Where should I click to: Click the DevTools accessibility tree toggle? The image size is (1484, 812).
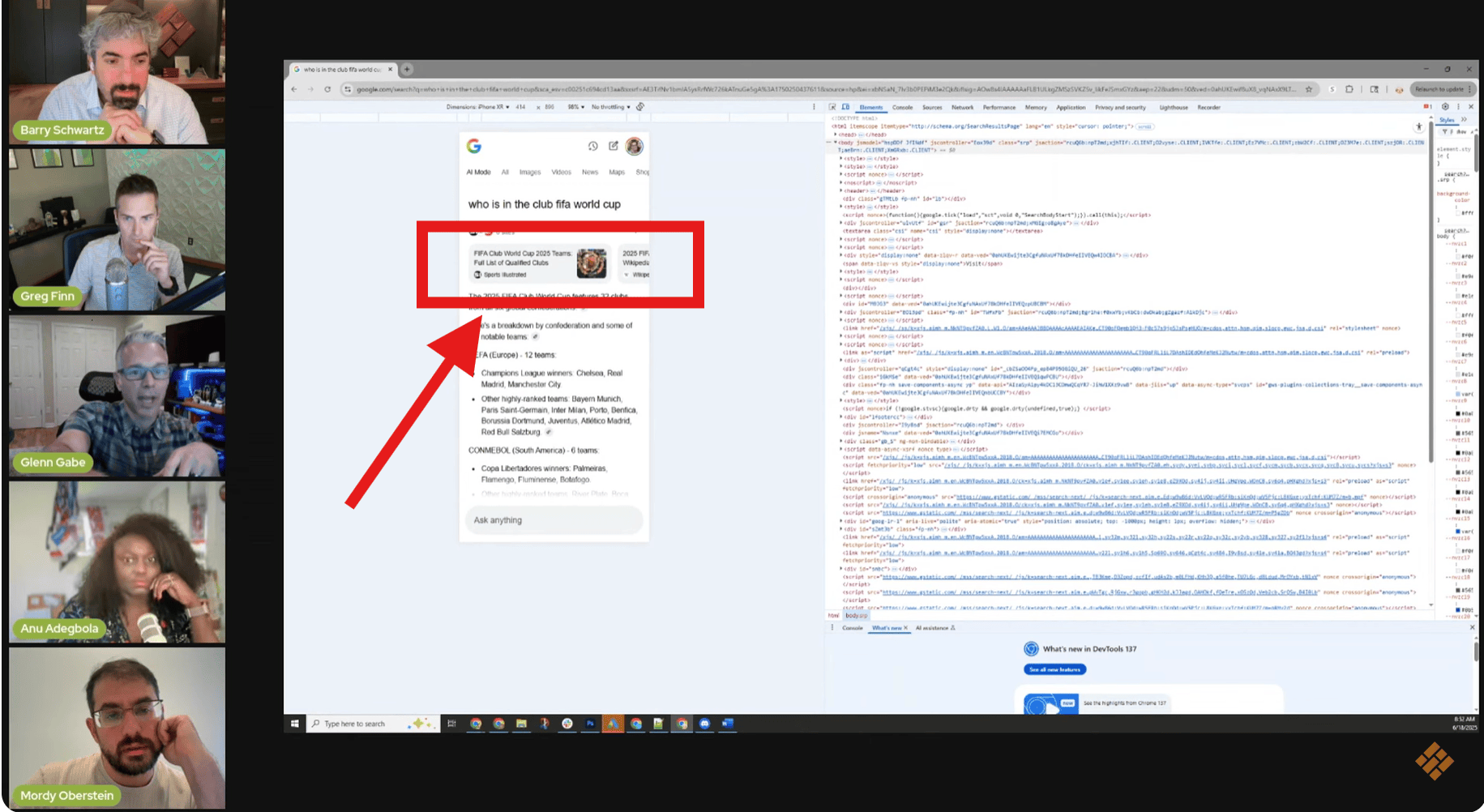point(1418,126)
